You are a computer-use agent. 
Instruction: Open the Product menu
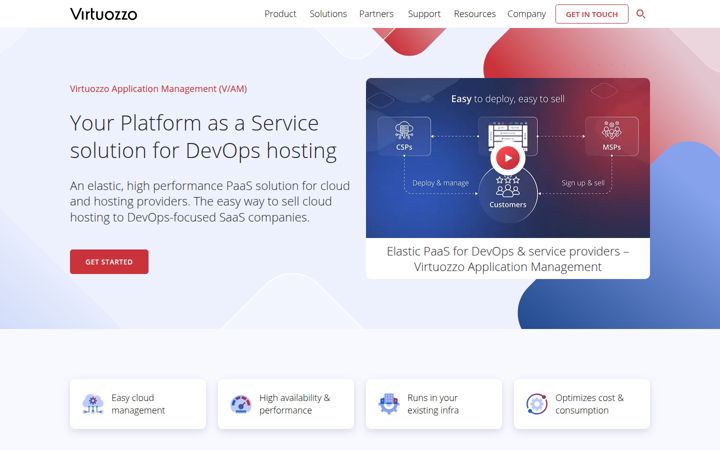280,14
